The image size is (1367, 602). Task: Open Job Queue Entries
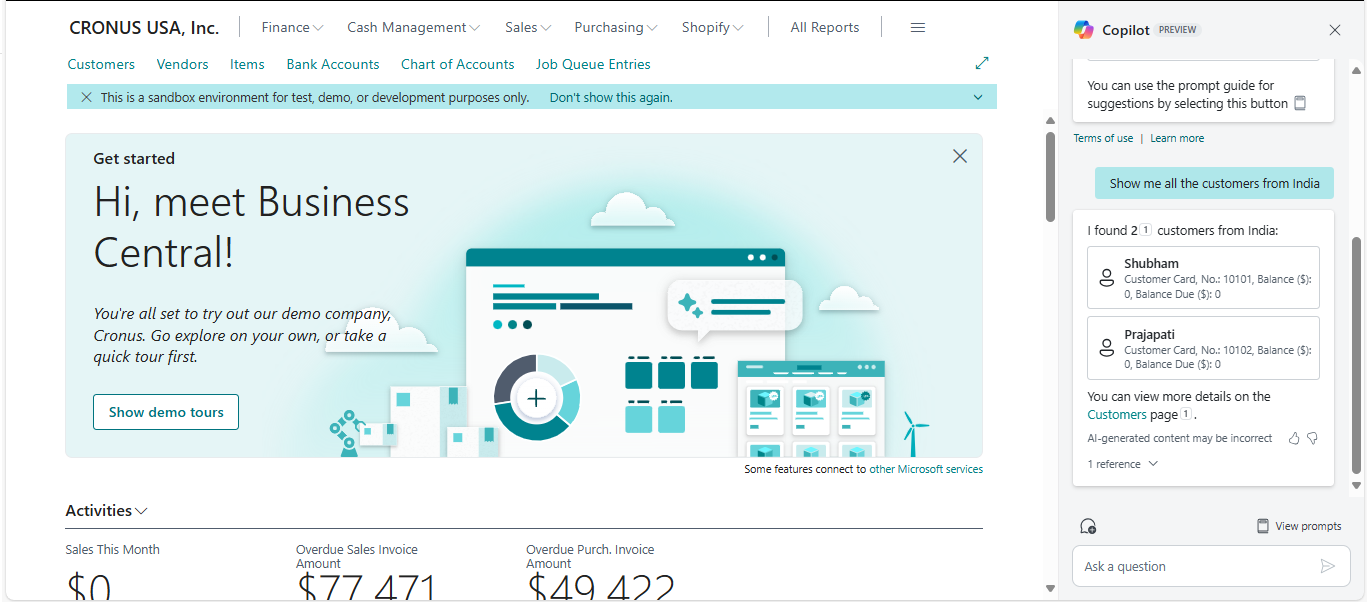tap(593, 64)
